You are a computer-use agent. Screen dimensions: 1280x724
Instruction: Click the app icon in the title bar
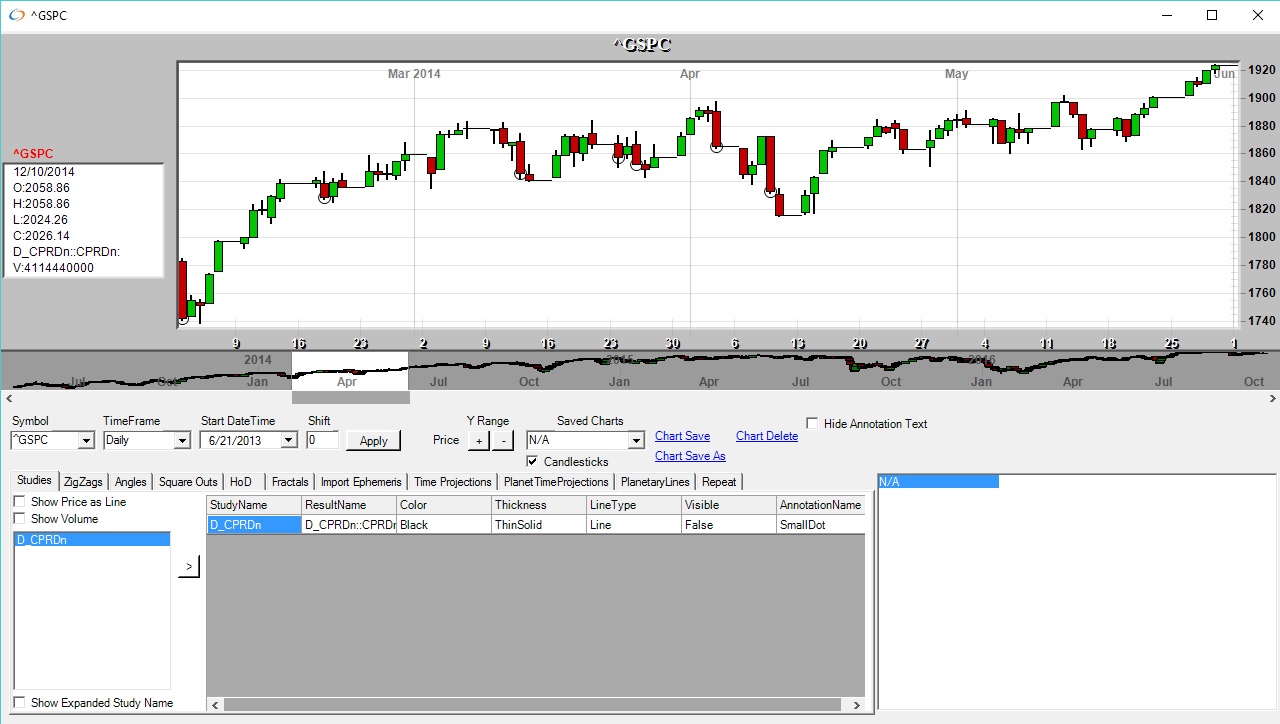pyautogui.click(x=16, y=16)
